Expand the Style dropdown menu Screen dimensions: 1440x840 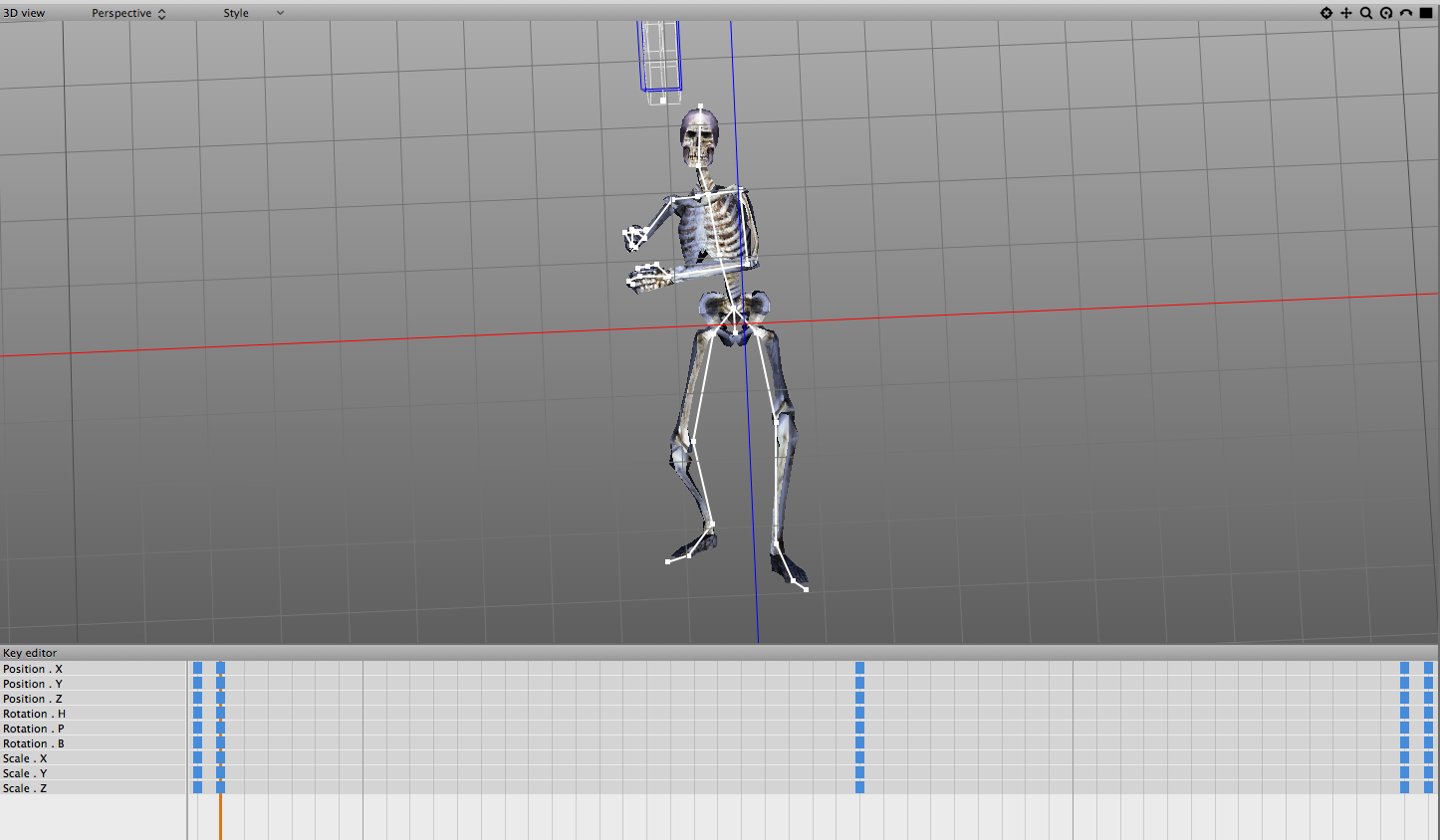tap(253, 13)
